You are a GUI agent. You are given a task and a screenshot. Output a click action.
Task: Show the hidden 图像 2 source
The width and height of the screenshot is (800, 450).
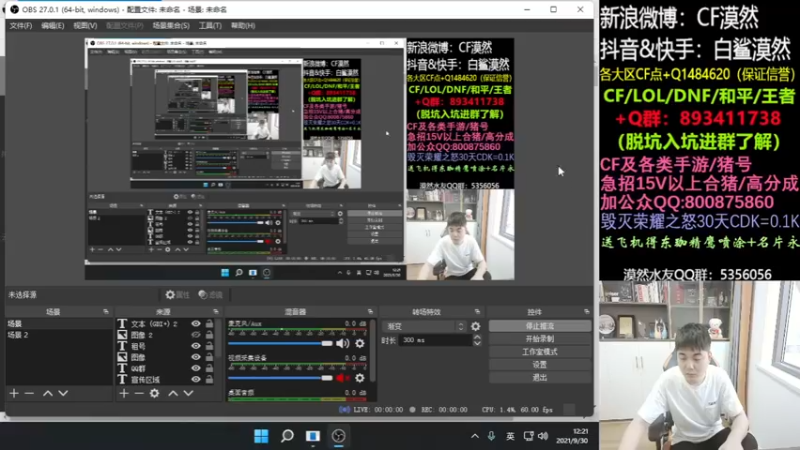196,335
